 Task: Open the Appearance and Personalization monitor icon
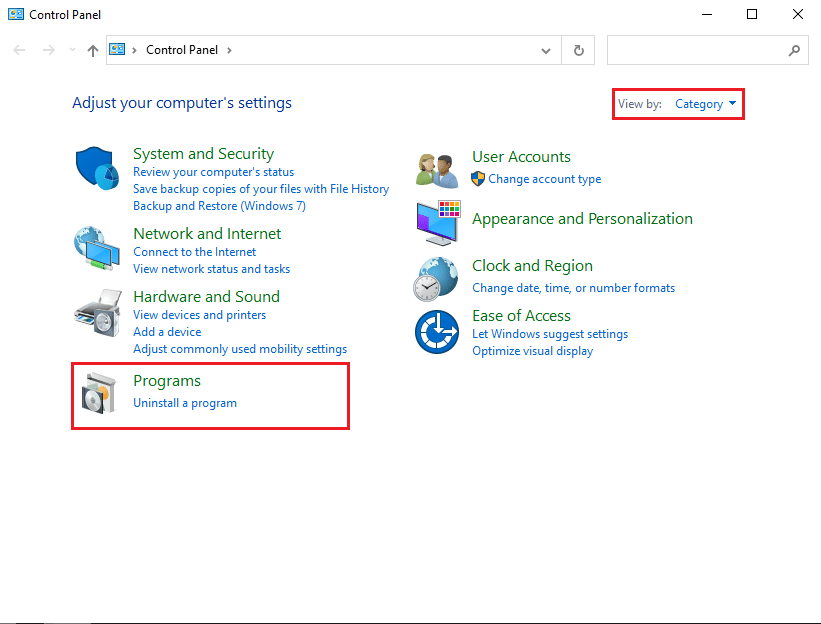point(437,222)
